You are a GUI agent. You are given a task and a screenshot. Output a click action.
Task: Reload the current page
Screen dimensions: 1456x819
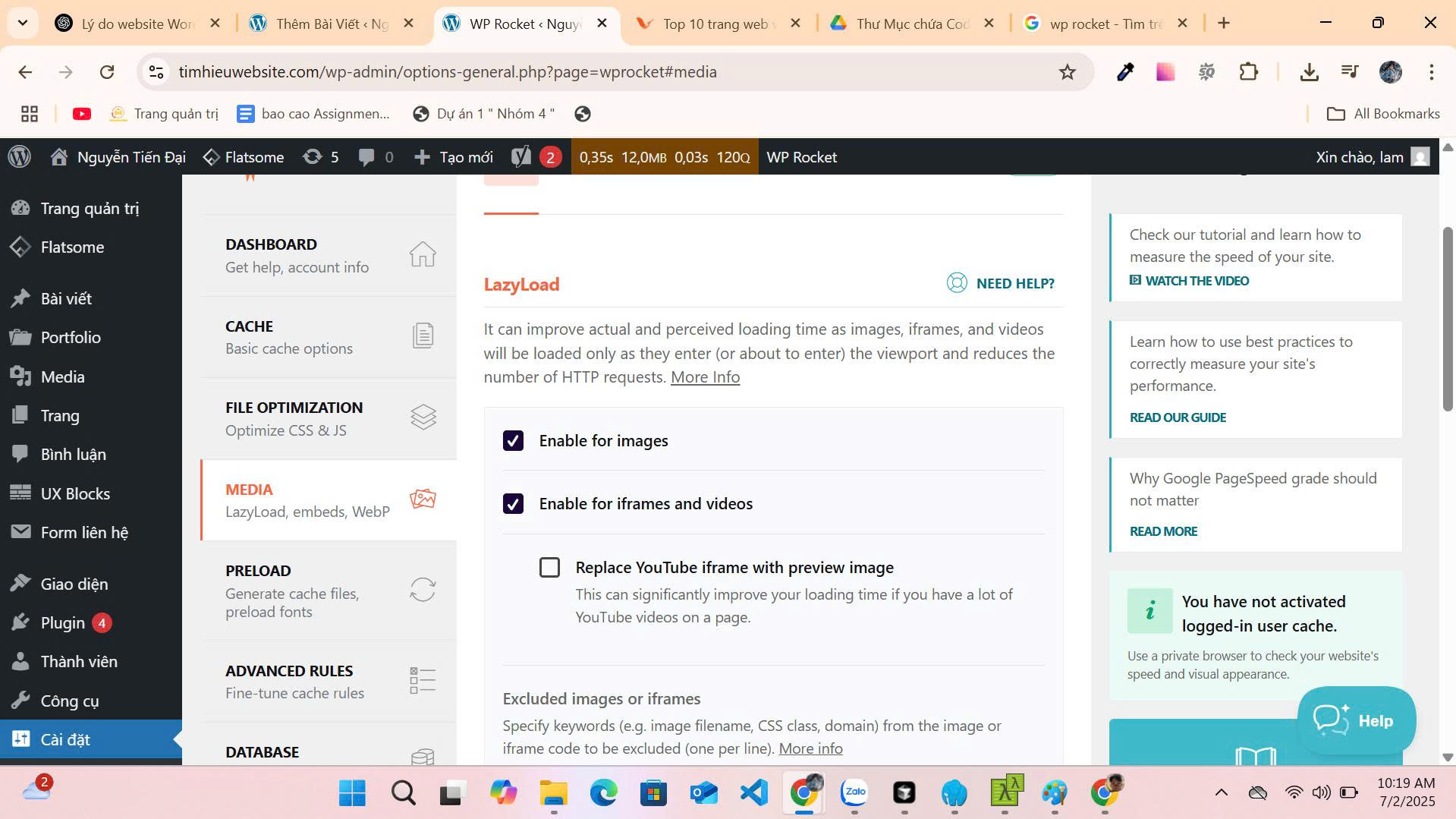tap(107, 72)
